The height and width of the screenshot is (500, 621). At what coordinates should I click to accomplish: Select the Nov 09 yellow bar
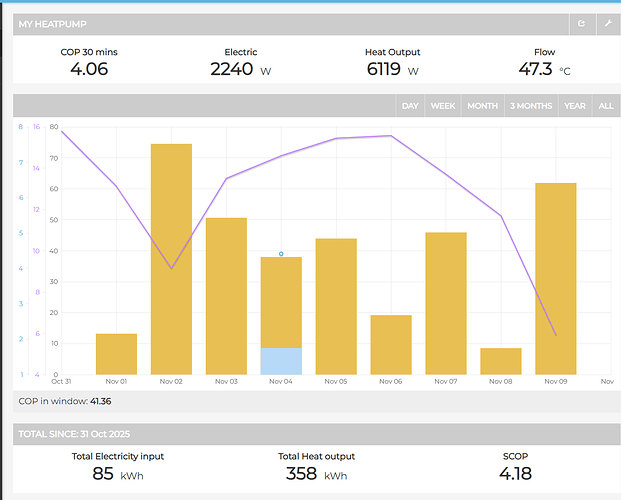click(x=556, y=280)
